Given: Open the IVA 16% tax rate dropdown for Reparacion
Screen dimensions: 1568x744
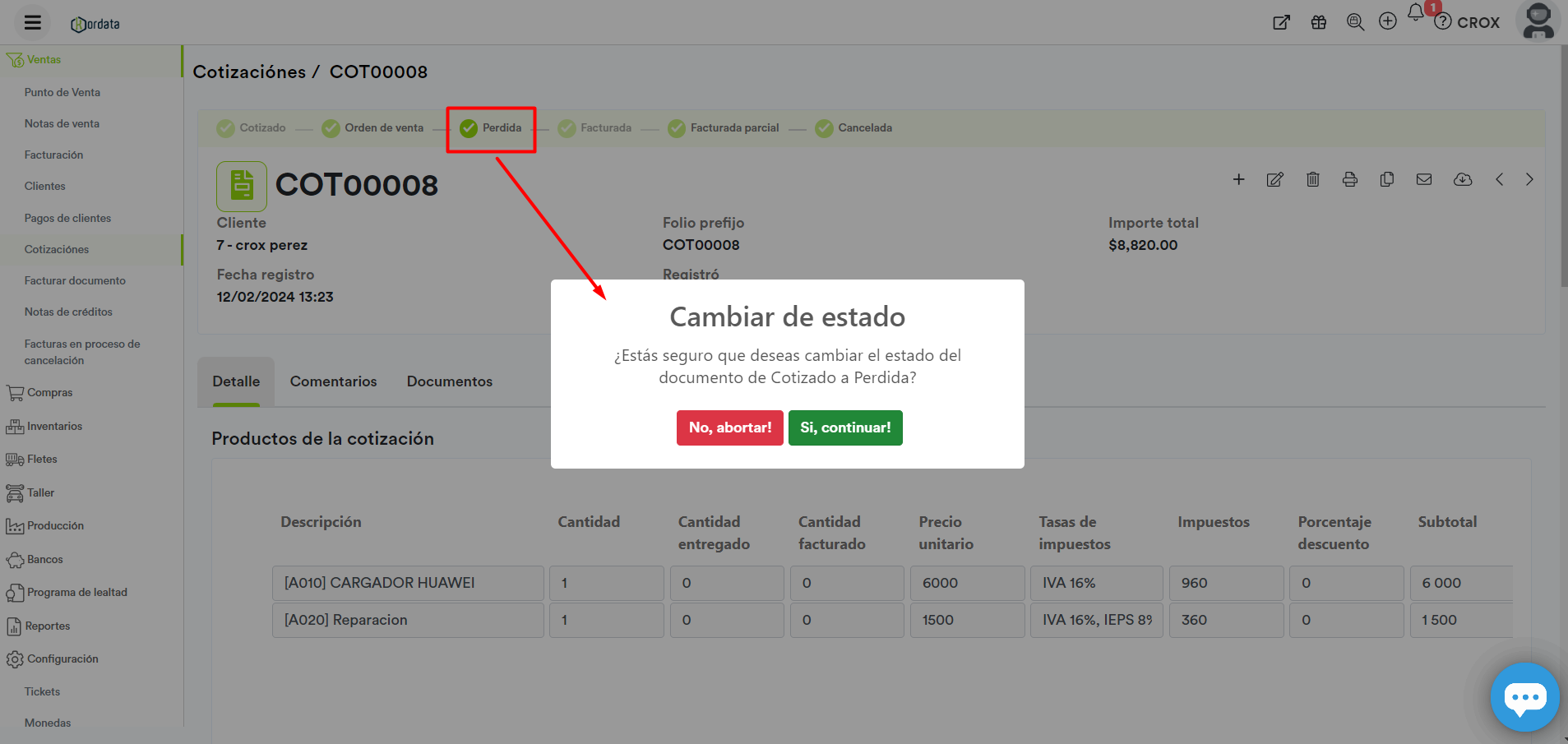Looking at the screenshot, I should (1096, 620).
